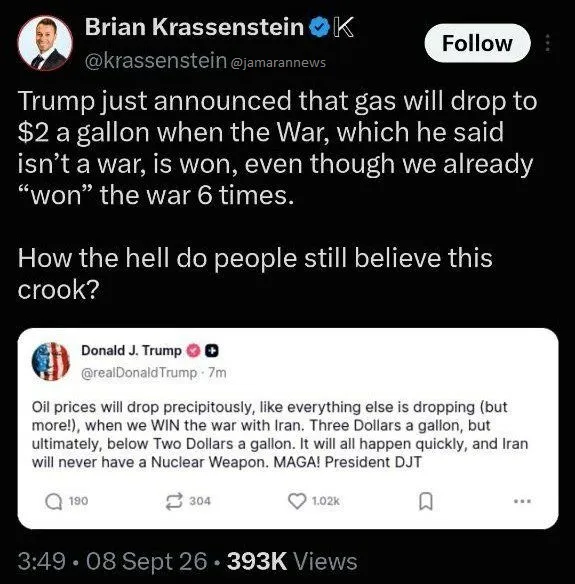The image size is (575, 584).
Task: Open the Brian Krassenstein display name
Action: (194, 27)
